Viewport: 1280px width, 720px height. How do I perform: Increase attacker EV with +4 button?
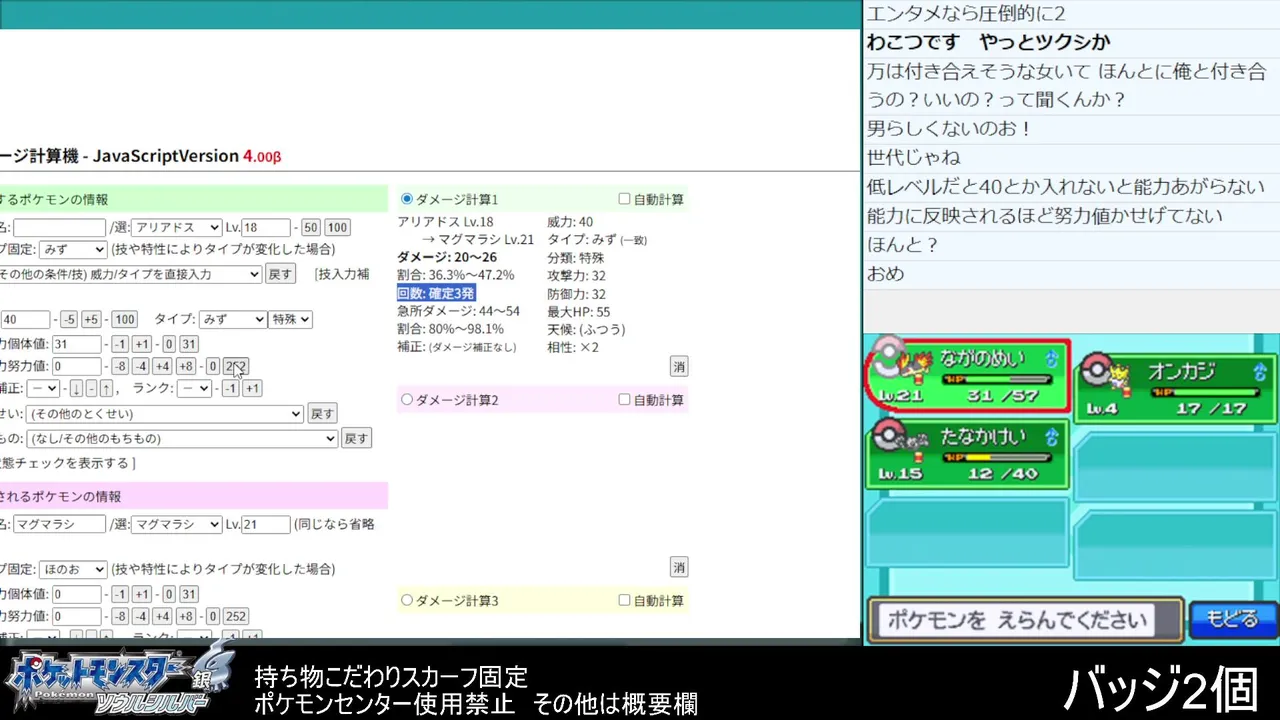162,366
